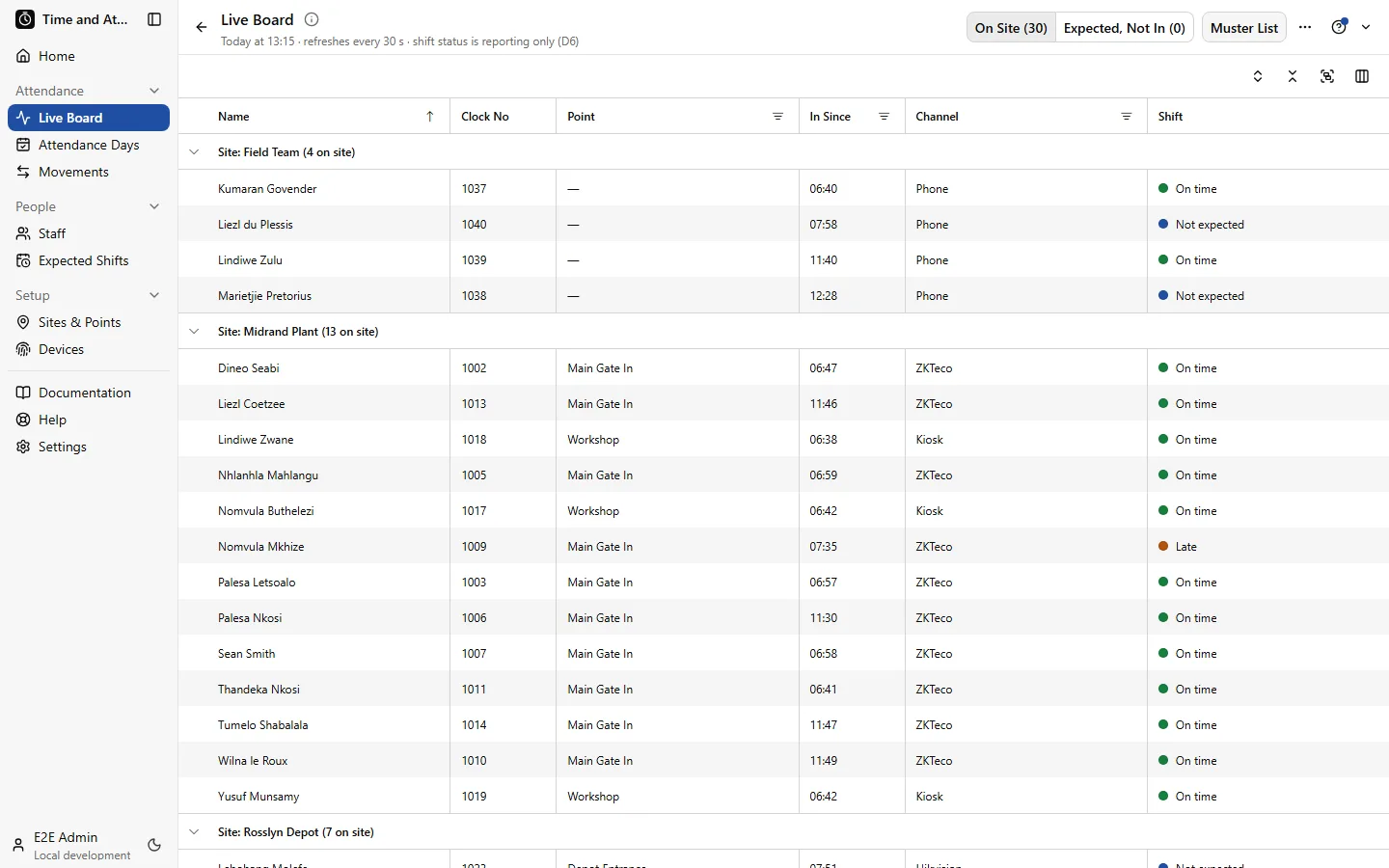This screenshot has width=1389, height=868.
Task: Click the help circle icon in header
Action: pos(1339,27)
